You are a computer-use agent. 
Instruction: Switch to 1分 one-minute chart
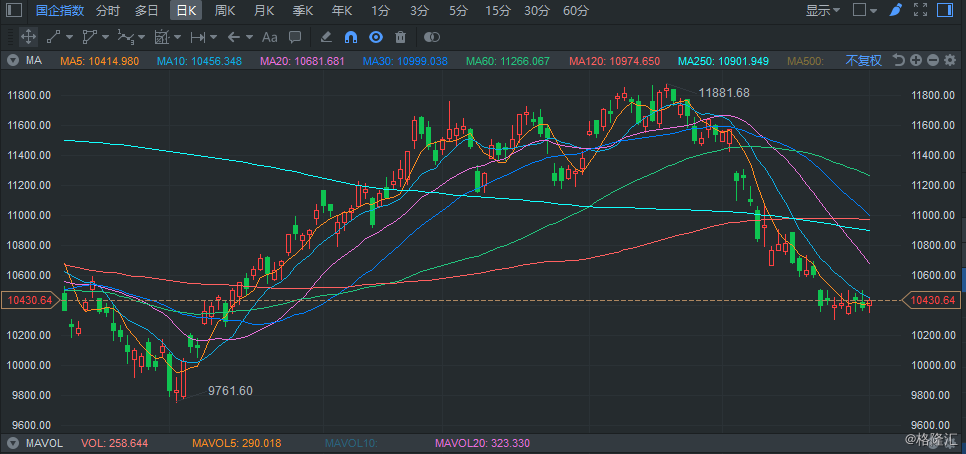point(381,10)
